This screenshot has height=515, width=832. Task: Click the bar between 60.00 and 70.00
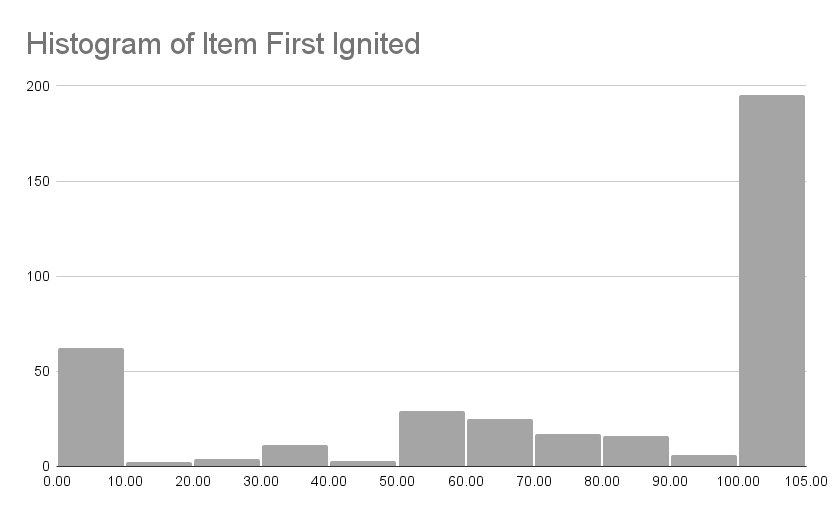tap(499, 443)
